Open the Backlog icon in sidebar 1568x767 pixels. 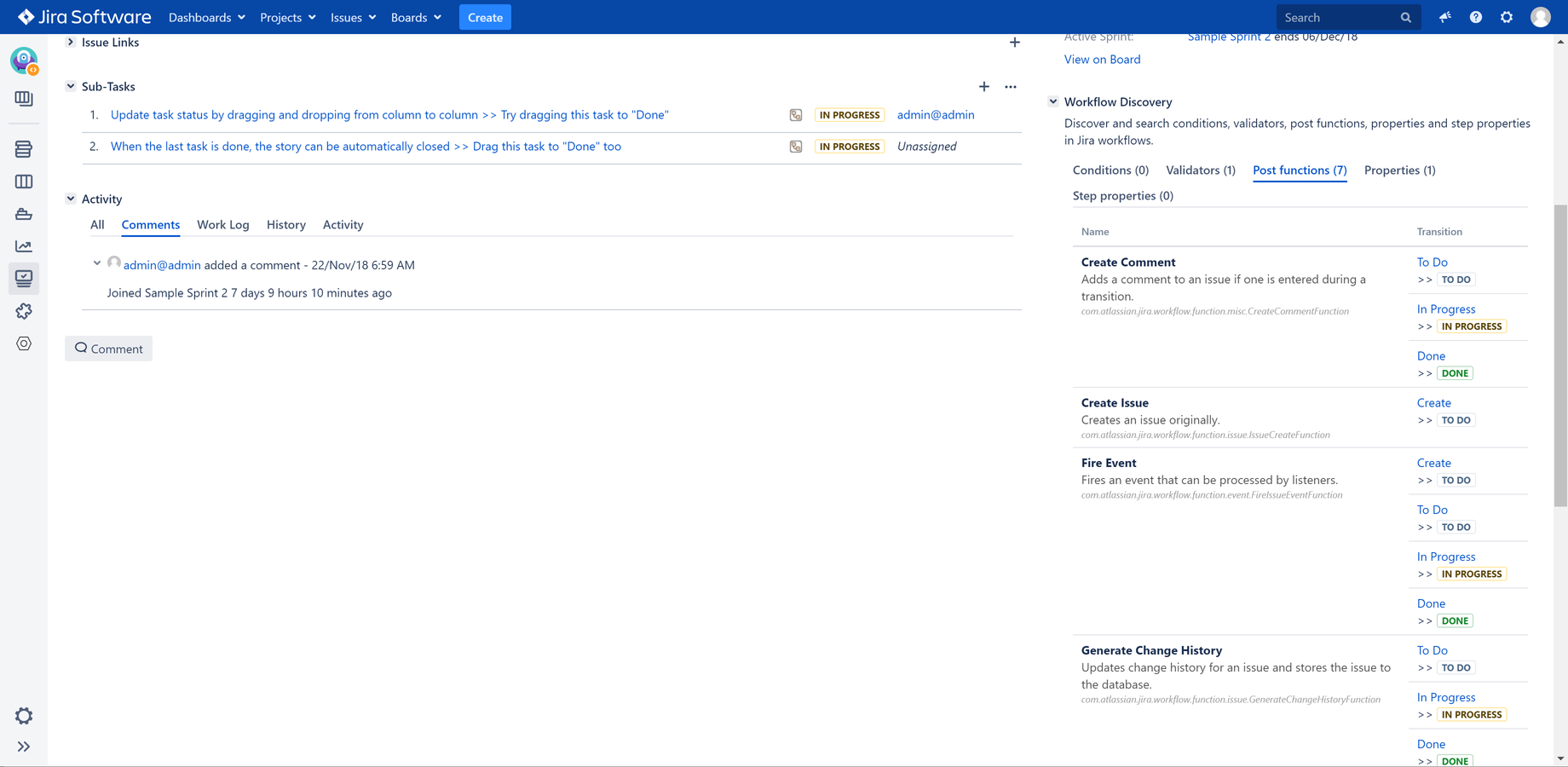click(x=24, y=149)
